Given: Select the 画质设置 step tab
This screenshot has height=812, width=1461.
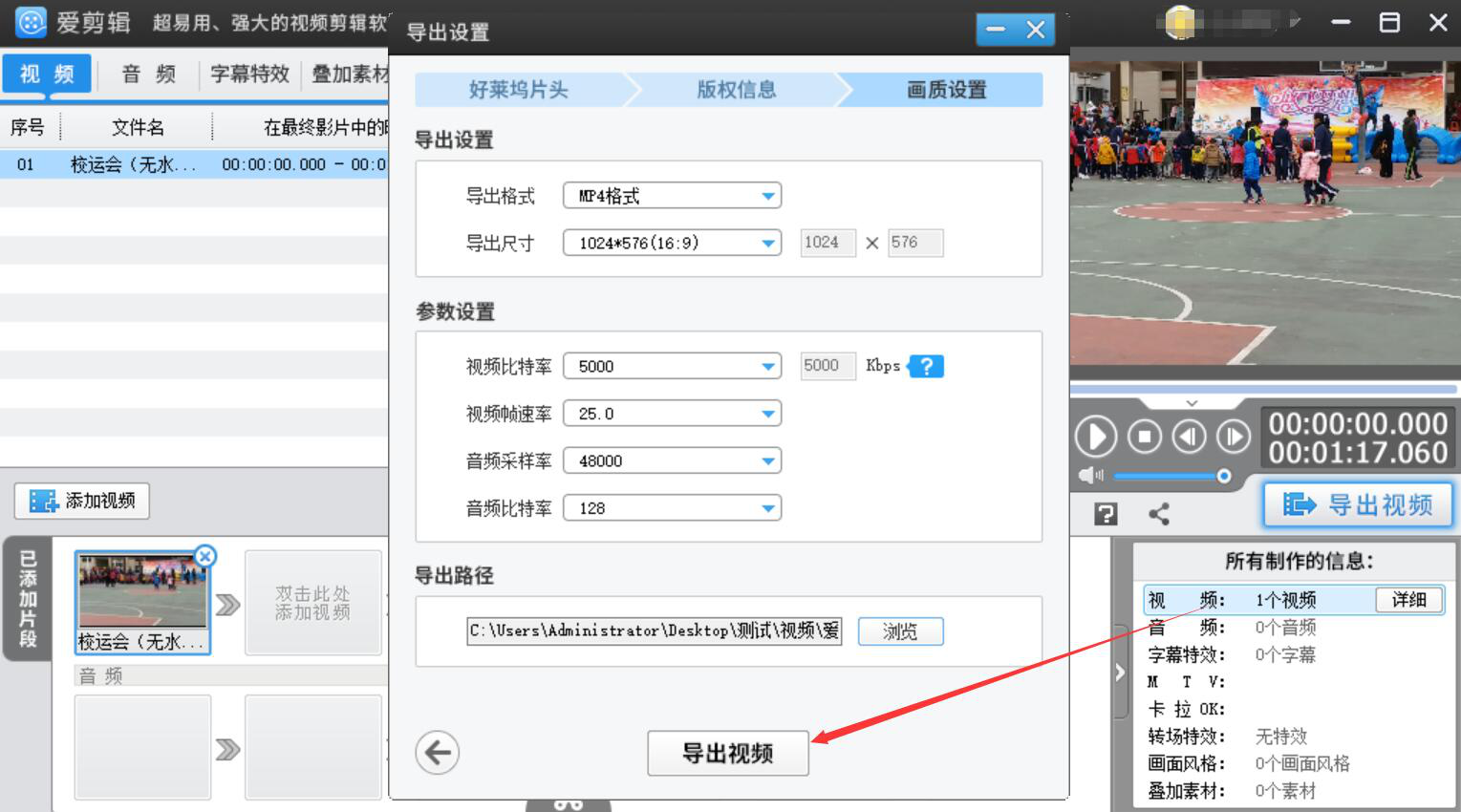Looking at the screenshot, I should [x=946, y=90].
